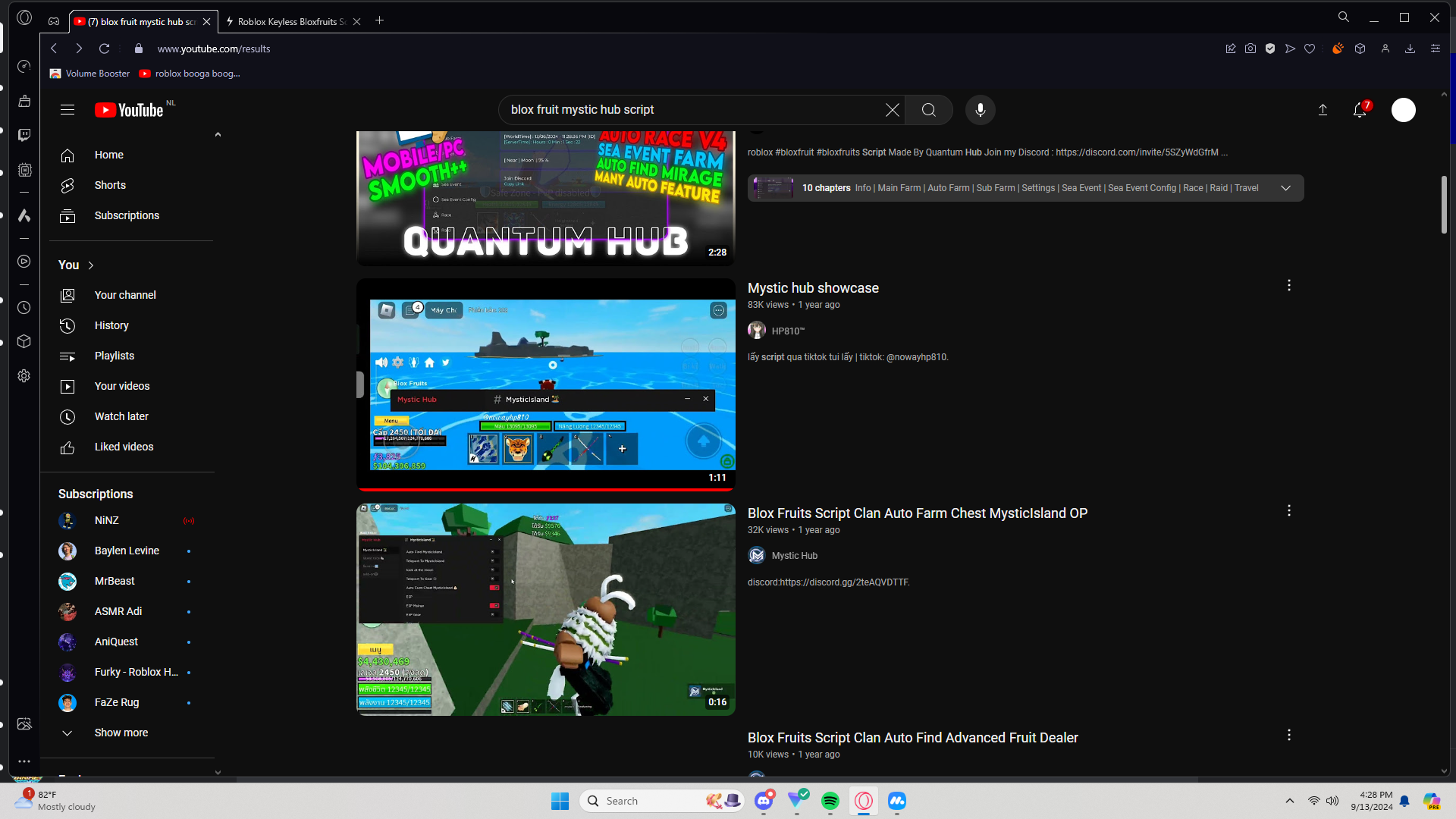Viewport: 1456px width, 819px height.
Task: Search tabs using the magnifier in title bar
Action: click(x=1344, y=17)
